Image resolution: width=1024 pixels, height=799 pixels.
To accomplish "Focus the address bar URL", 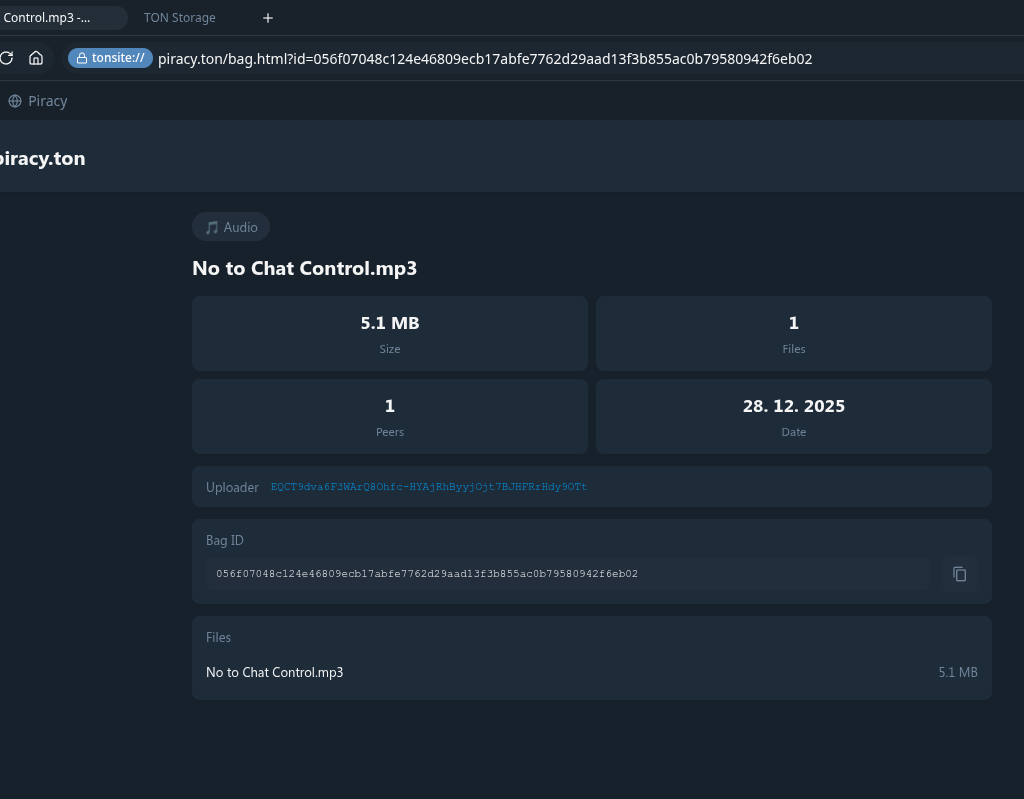I will [485, 59].
